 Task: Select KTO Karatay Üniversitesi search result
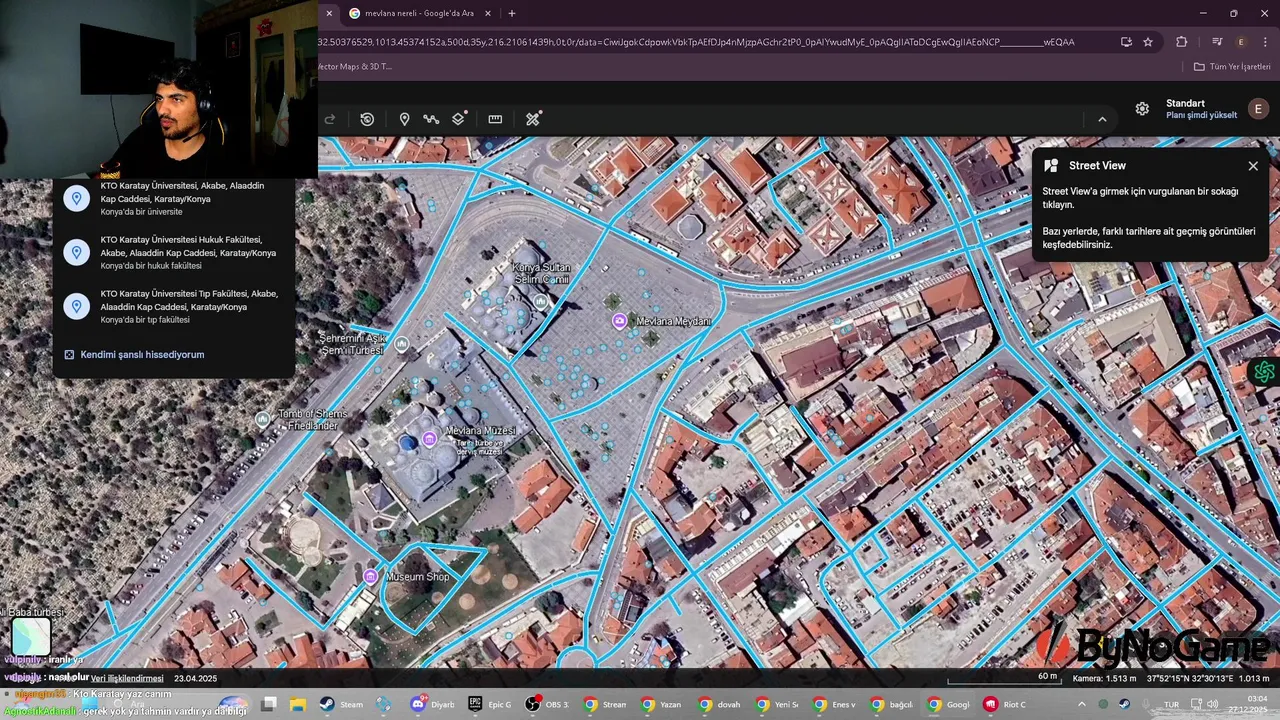click(x=174, y=198)
